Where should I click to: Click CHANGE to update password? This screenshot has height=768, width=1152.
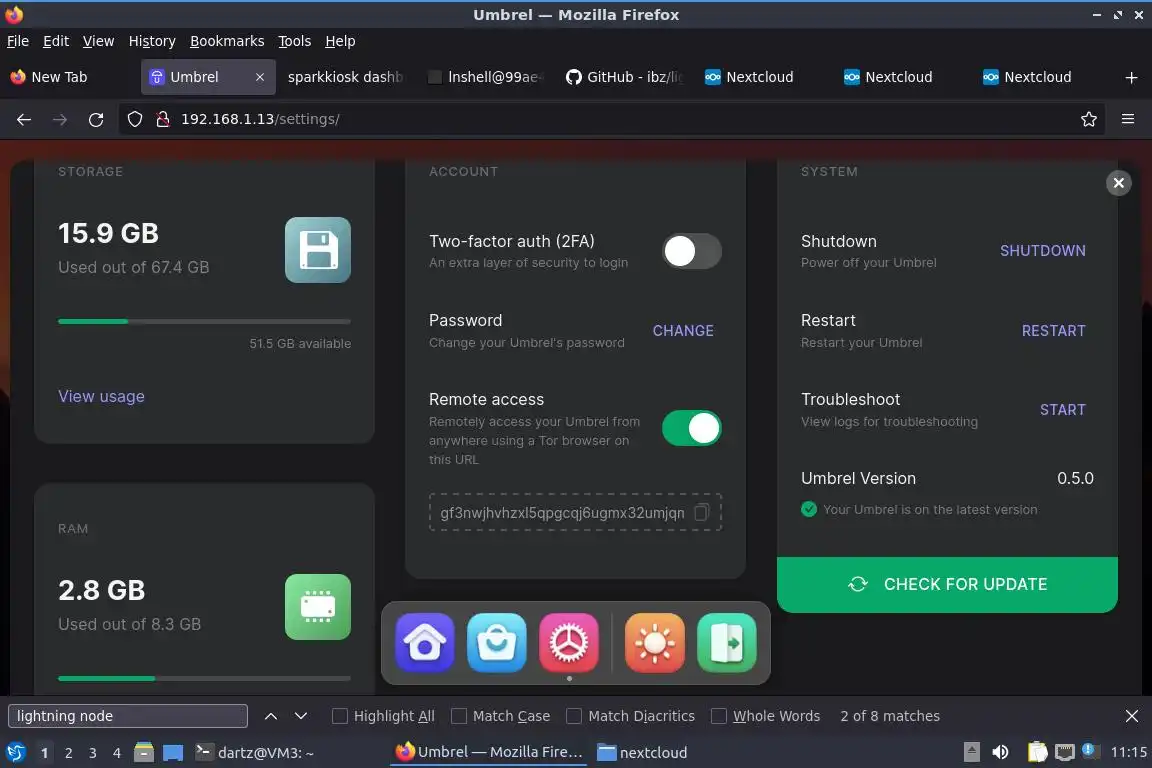(683, 331)
